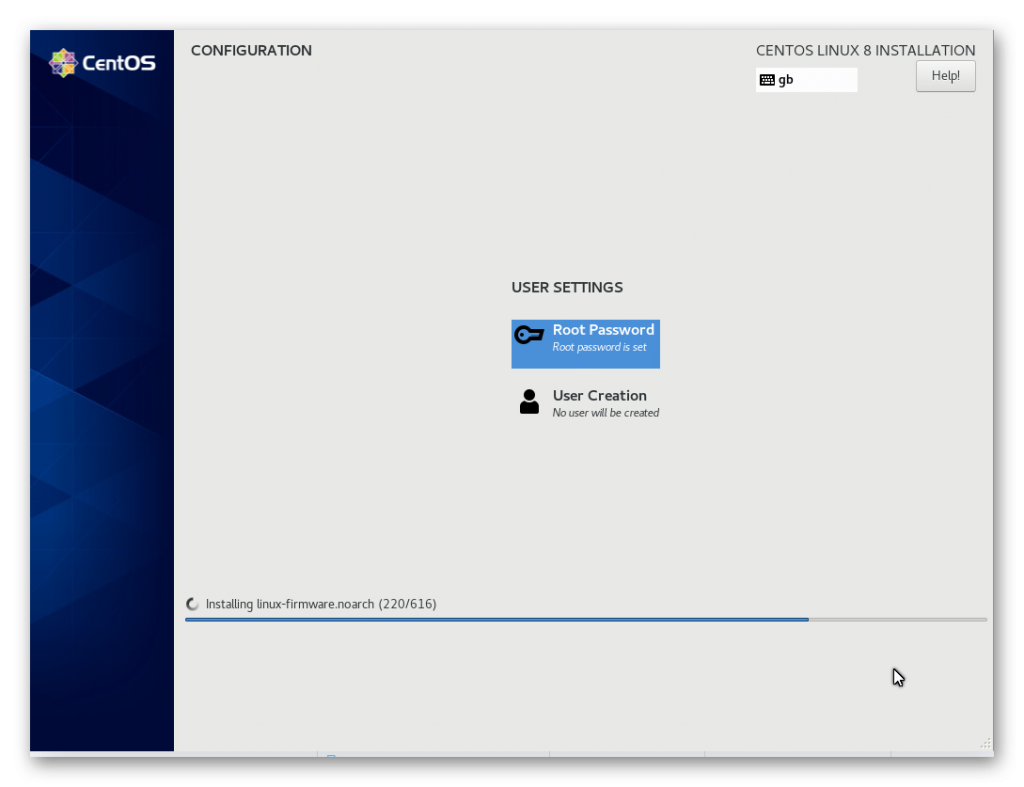Click the 'Installing linux-firmware.noarch (220/616)' status text
Screen dimensions: 1024x787
pos(321,604)
